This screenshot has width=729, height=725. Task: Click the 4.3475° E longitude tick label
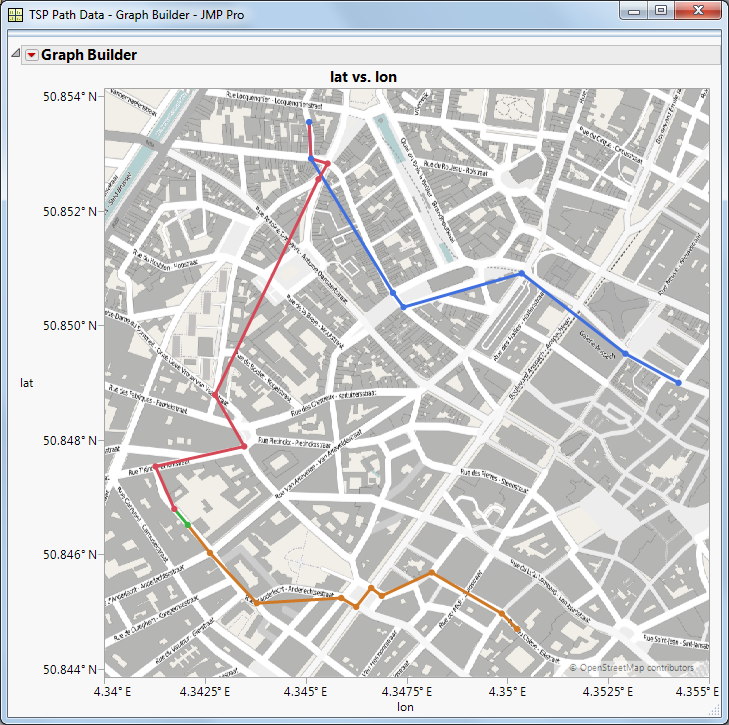point(407,692)
